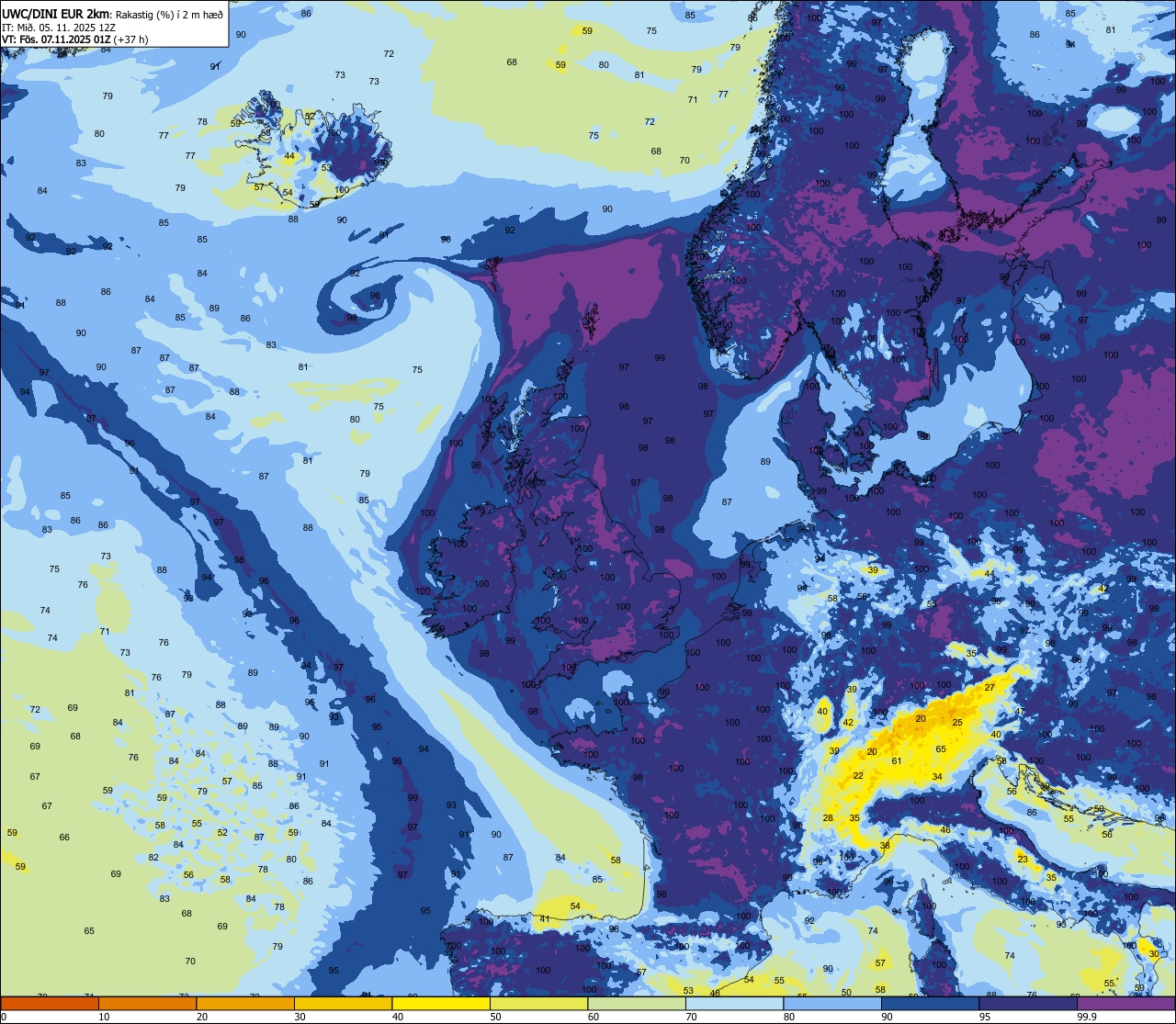
Task: Select the pale green 60–70 legend segment
Action: (637, 1003)
